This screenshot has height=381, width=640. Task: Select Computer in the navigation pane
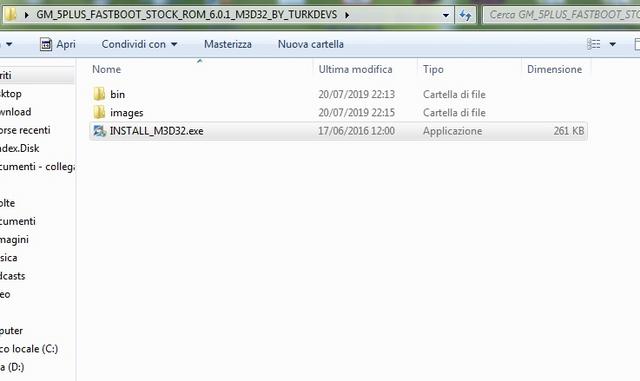pyautogui.click(x=11, y=330)
